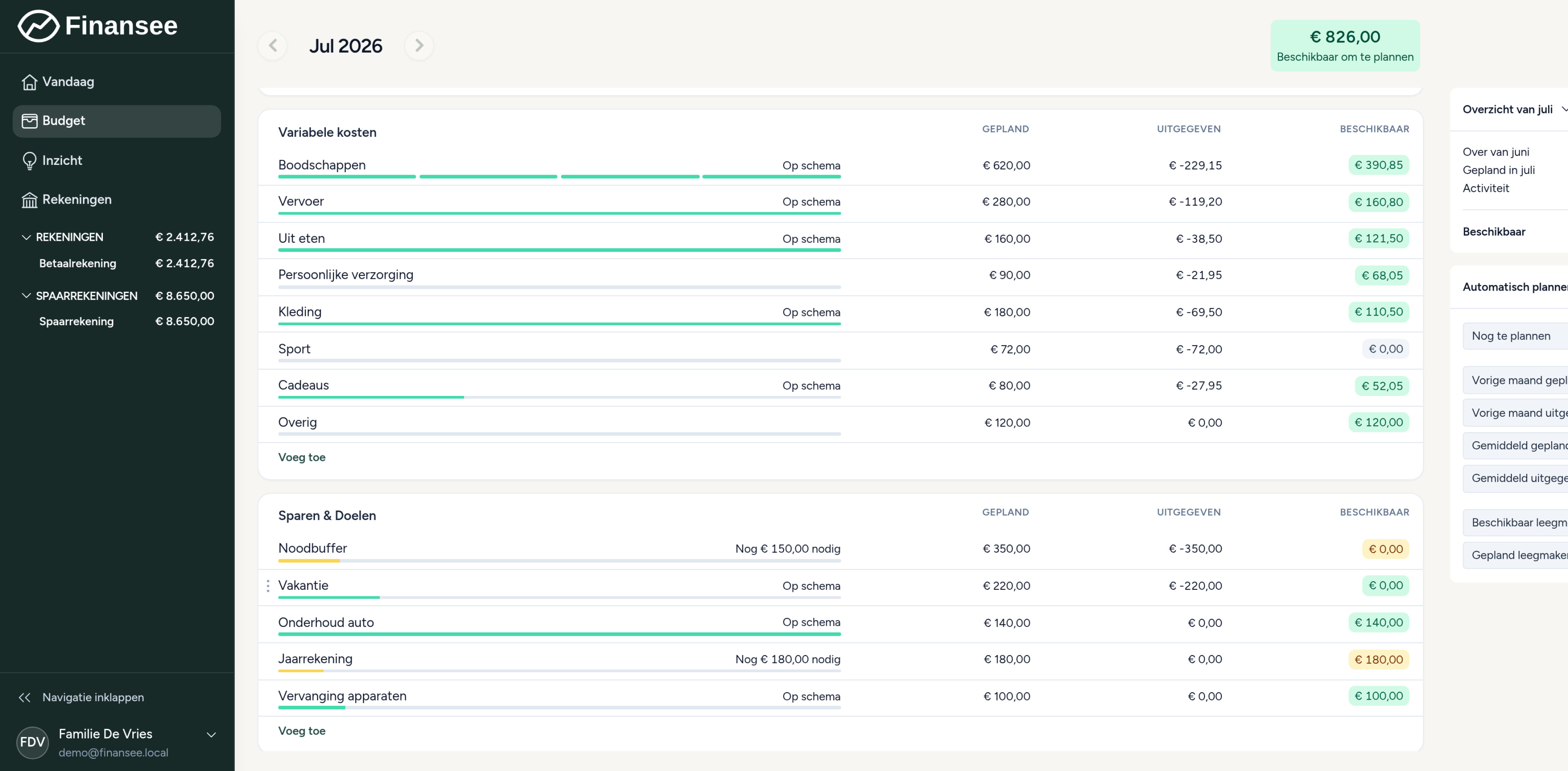Image resolution: width=1568 pixels, height=771 pixels.
Task: Add goal under Sparen & Doelen
Action: coord(302,731)
